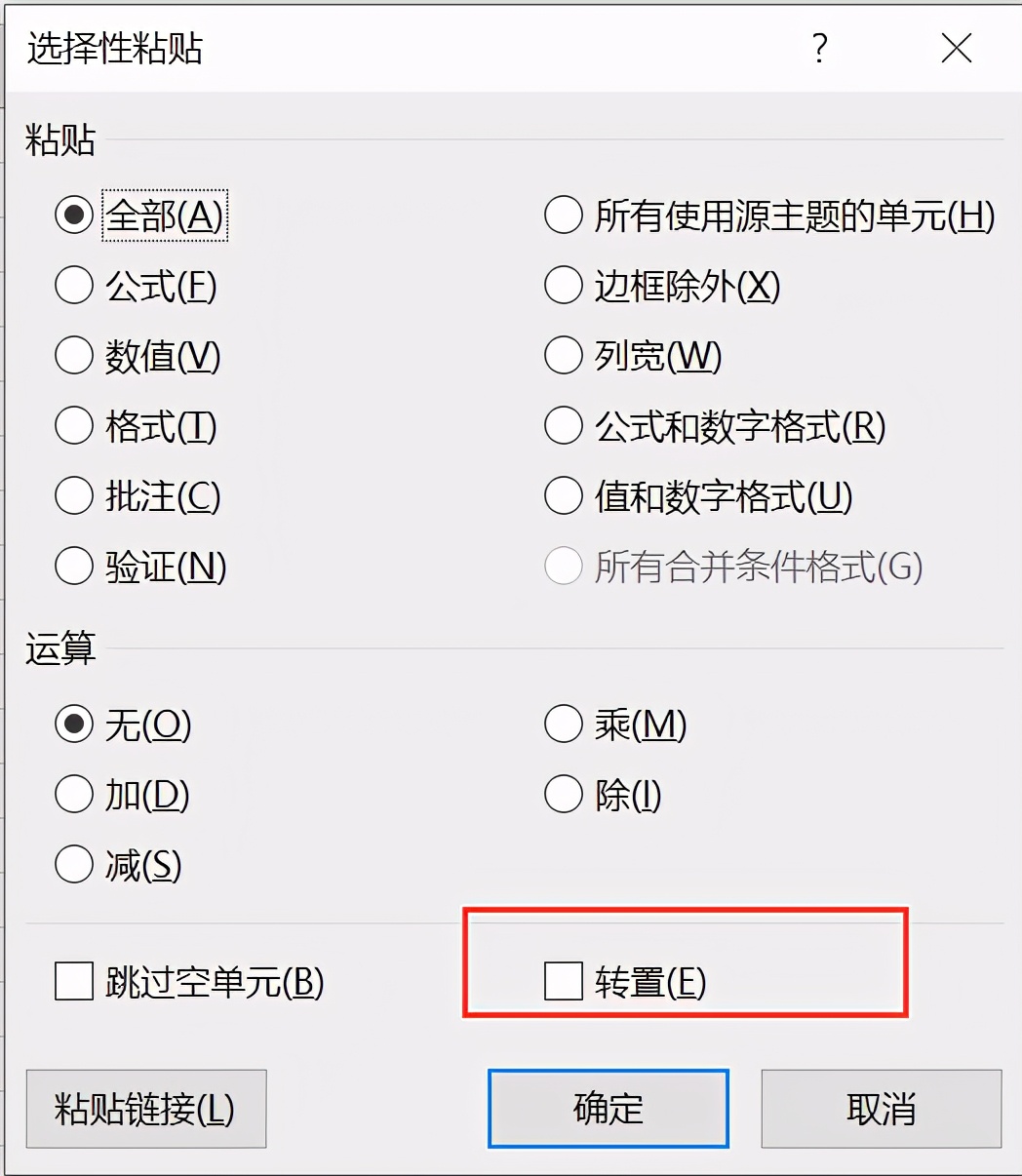1022x1176 pixels.
Task: Confirm with the 确定 button
Action: [x=609, y=1109]
